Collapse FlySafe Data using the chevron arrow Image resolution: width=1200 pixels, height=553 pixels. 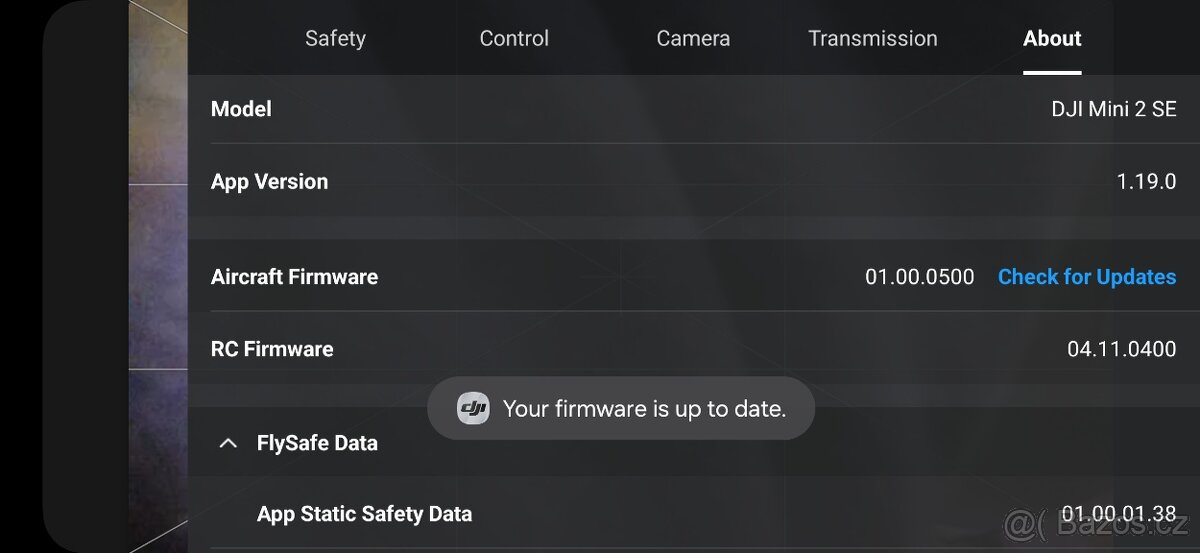coord(228,443)
